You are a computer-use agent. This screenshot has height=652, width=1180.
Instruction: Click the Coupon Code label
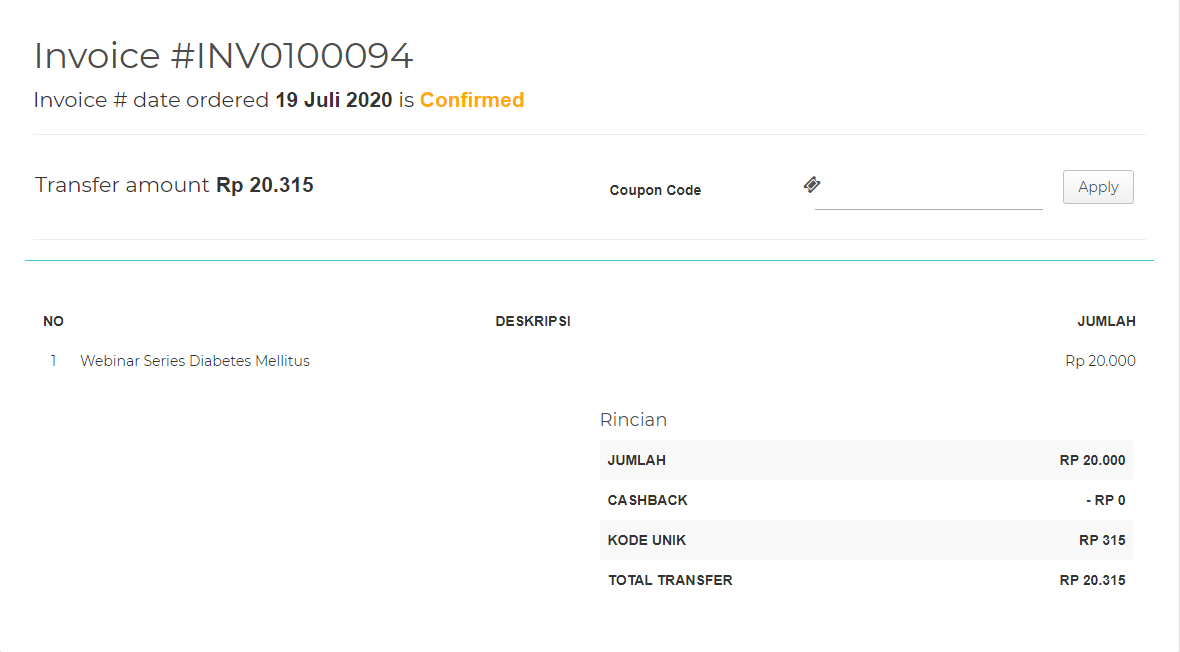[x=655, y=190]
